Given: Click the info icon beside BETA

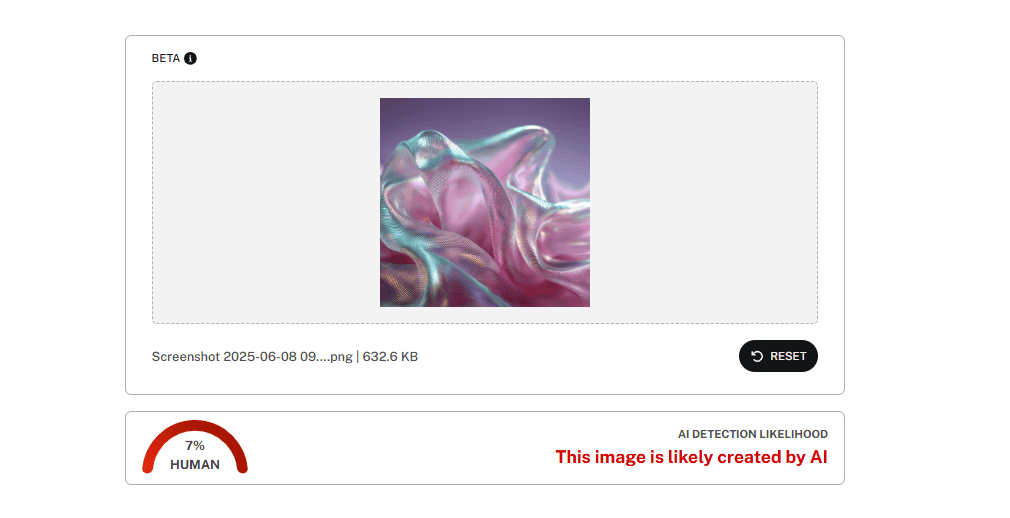Looking at the screenshot, I should (190, 59).
